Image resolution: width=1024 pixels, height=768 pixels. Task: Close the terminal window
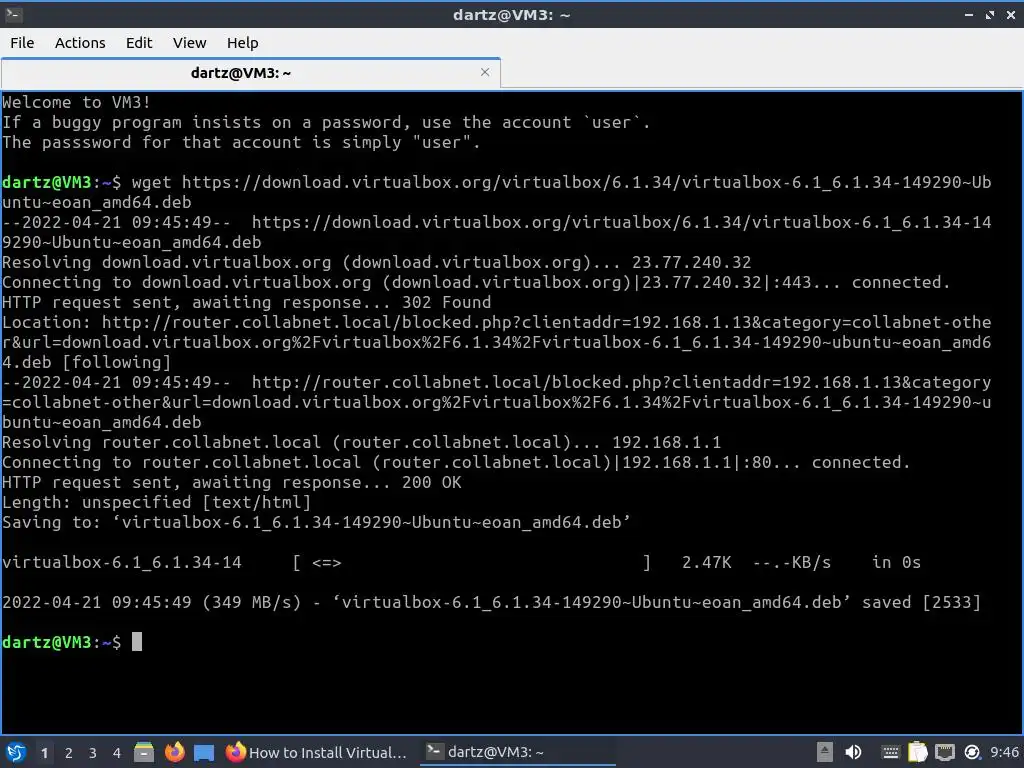click(1011, 14)
